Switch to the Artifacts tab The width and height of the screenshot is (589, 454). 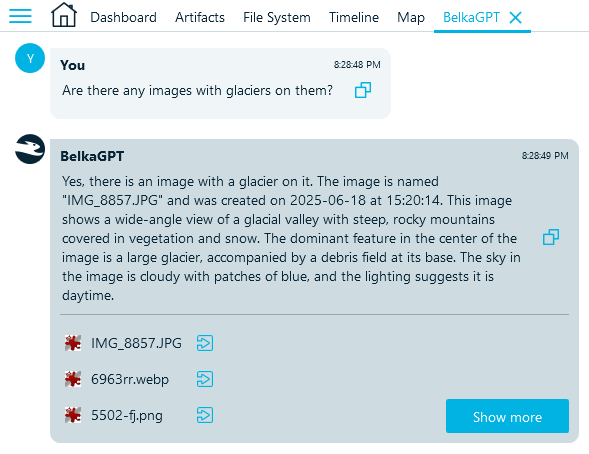tap(200, 17)
